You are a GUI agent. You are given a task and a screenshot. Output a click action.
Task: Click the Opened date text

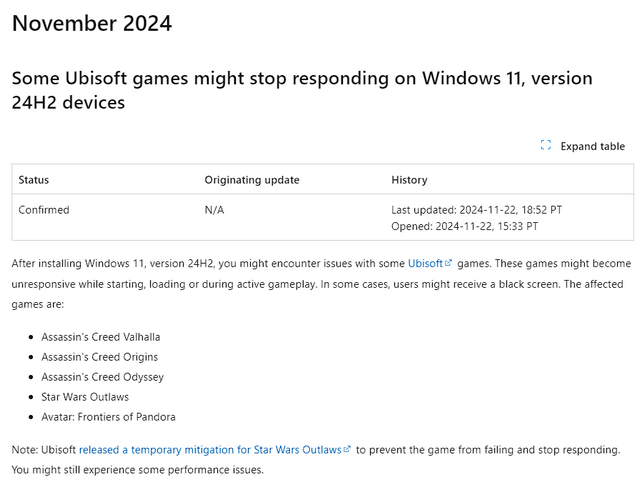coord(464,226)
